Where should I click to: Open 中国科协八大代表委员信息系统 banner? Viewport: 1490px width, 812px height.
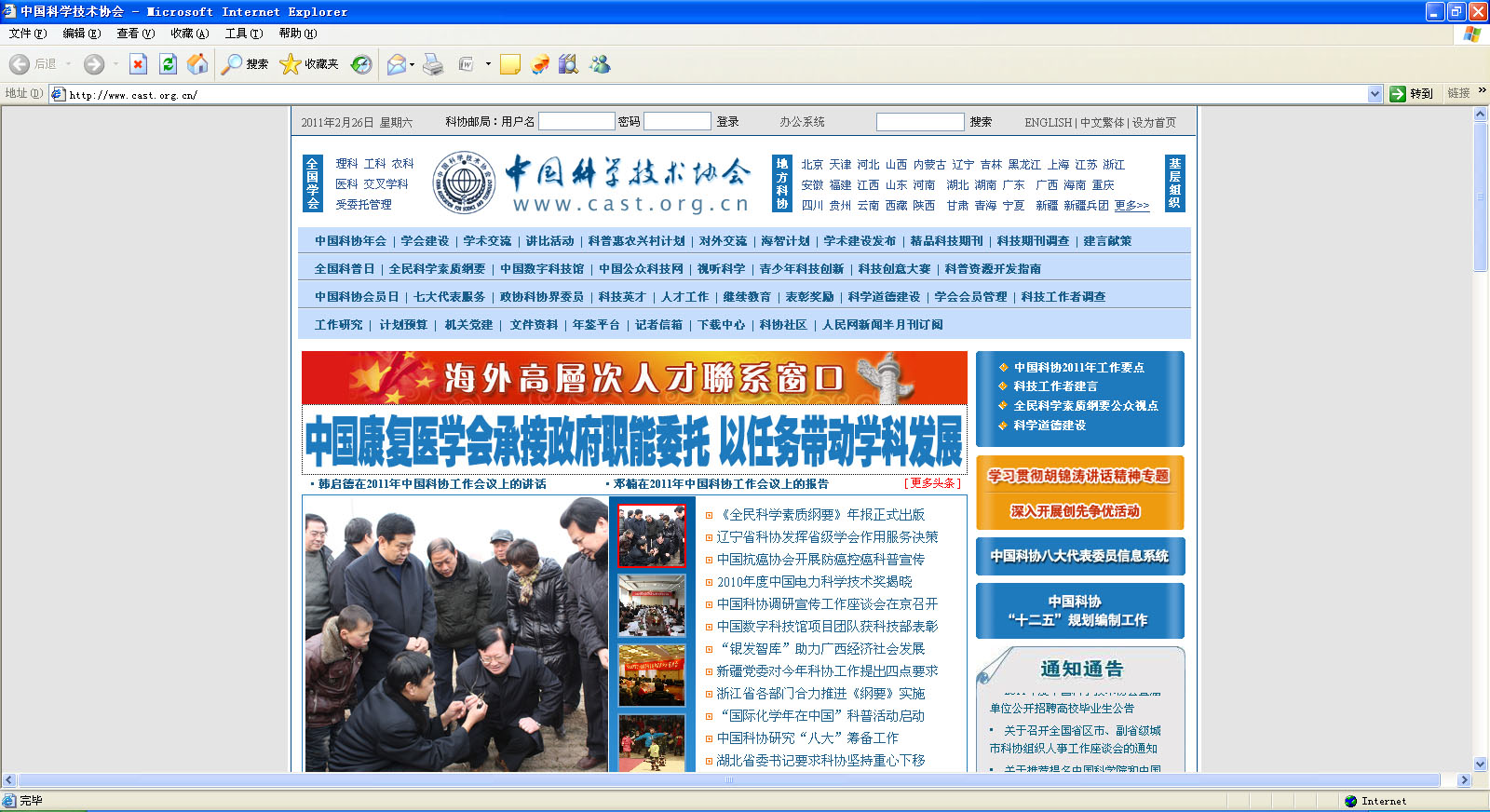[1080, 556]
